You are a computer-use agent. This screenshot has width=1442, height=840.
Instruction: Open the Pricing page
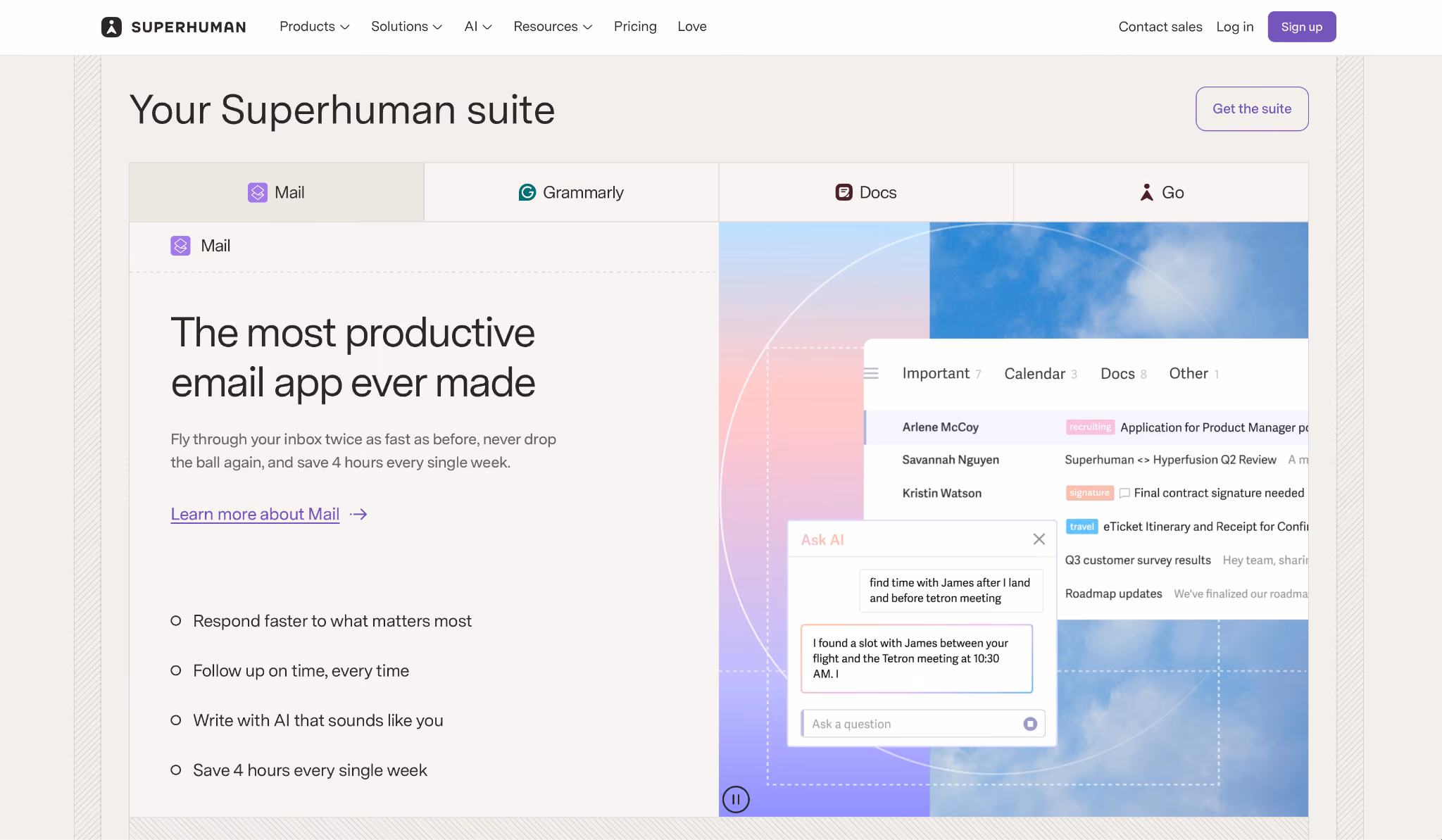pos(635,27)
